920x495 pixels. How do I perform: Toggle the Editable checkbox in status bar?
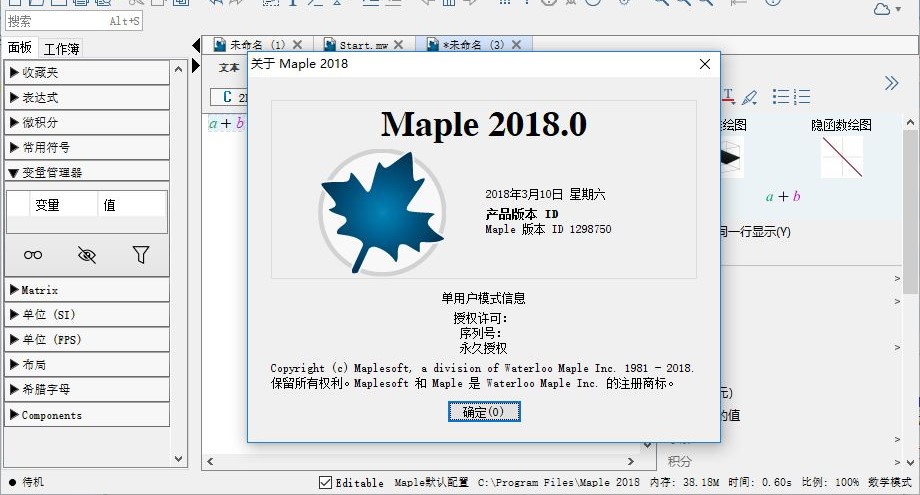tap(325, 482)
